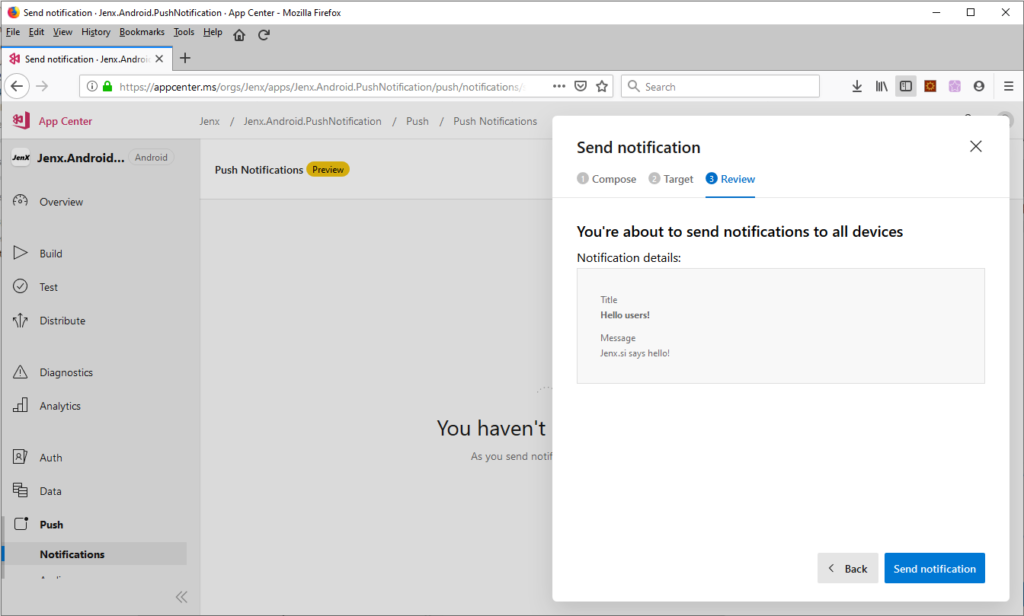The image size is (1024, 616).
Task: Open the Edit menu
Action: [37, 32]
